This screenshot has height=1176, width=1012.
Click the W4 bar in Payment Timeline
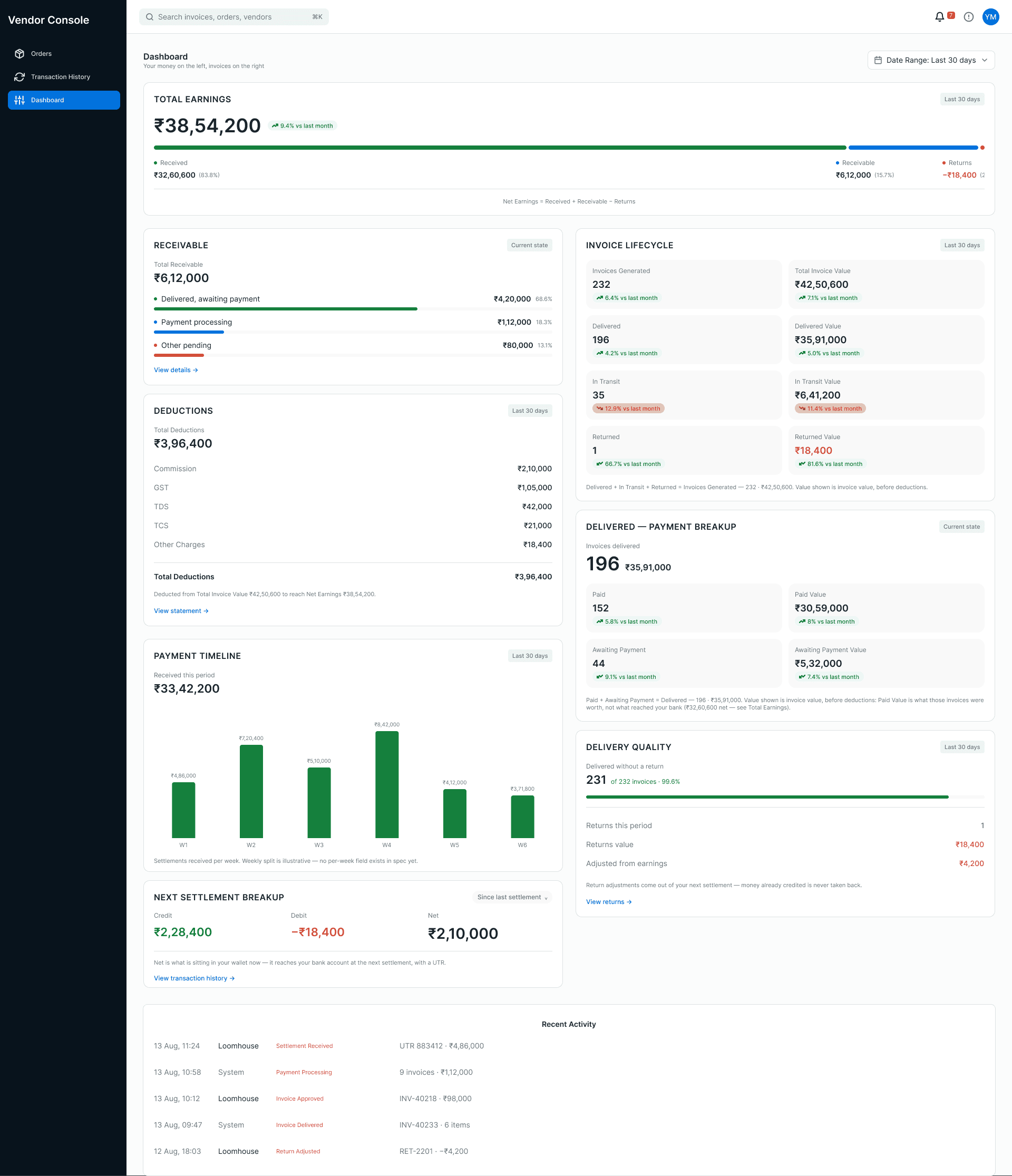click(x=386, y=784)
